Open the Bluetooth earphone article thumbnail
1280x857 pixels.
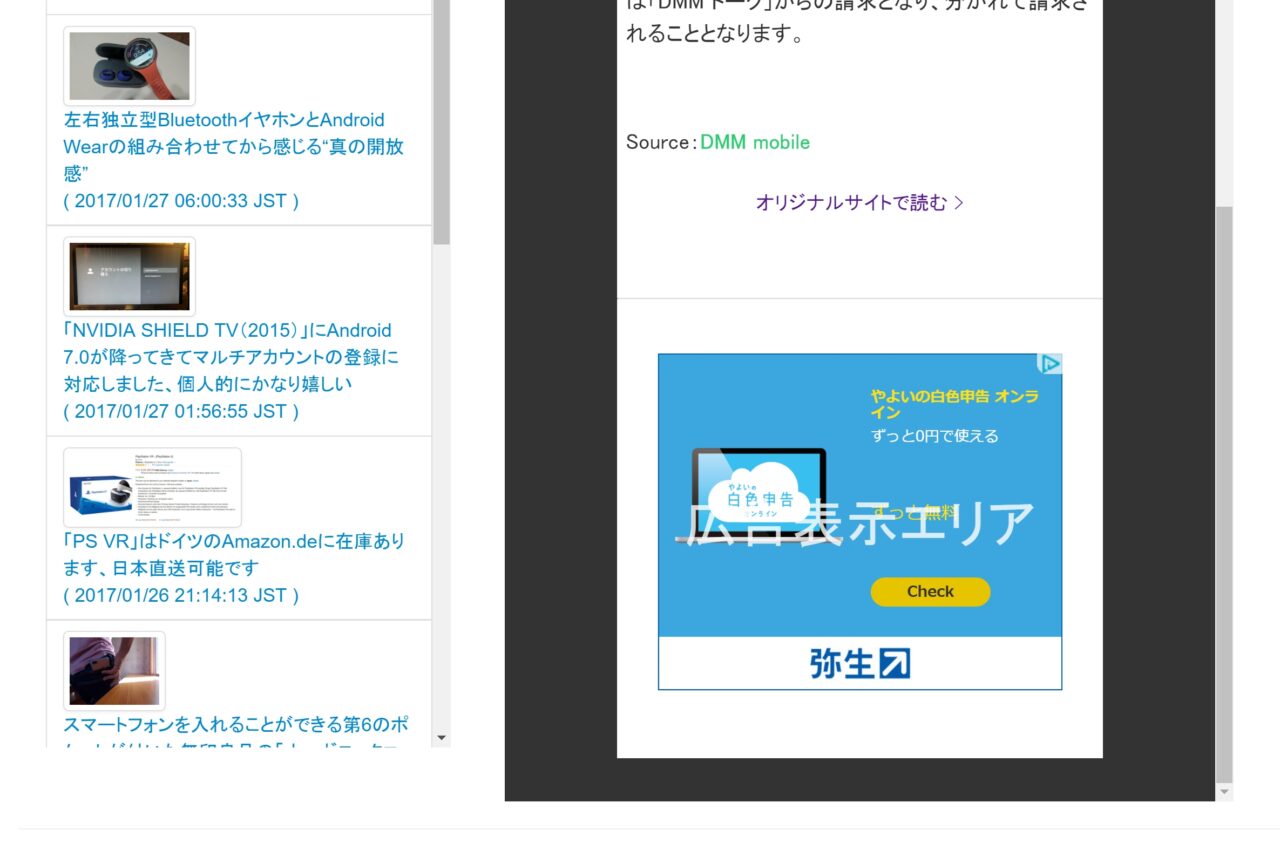click(x=129, y=66)
